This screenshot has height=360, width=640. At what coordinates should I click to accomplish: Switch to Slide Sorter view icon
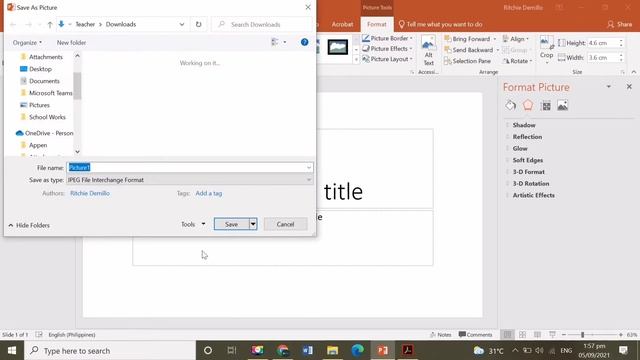pos(522,335)
